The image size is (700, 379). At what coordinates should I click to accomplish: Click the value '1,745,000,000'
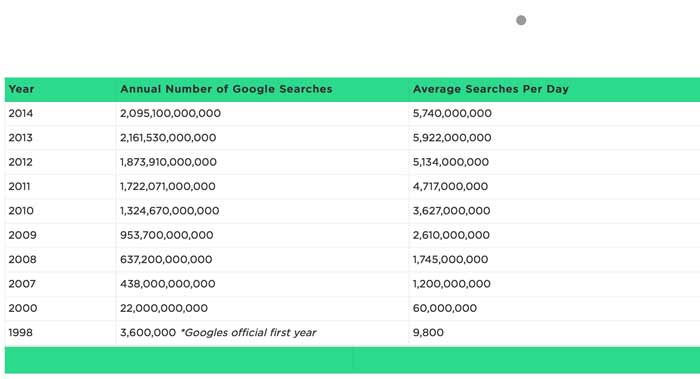(x=450, y=259)
